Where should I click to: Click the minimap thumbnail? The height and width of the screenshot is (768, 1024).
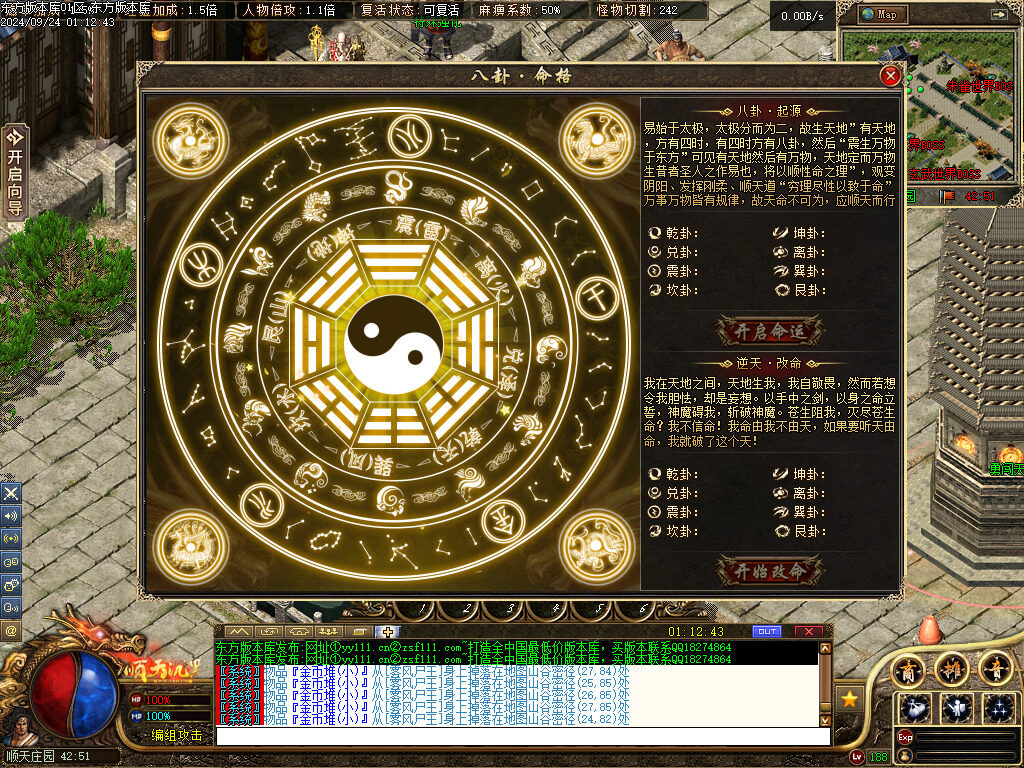[929, 106]
